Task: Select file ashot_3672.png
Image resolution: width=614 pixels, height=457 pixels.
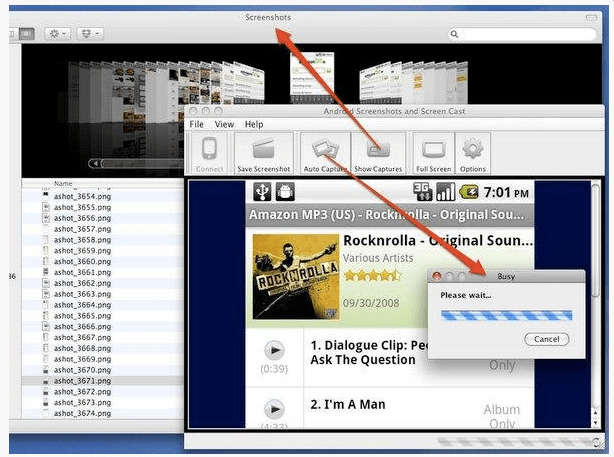Action: 82,392
